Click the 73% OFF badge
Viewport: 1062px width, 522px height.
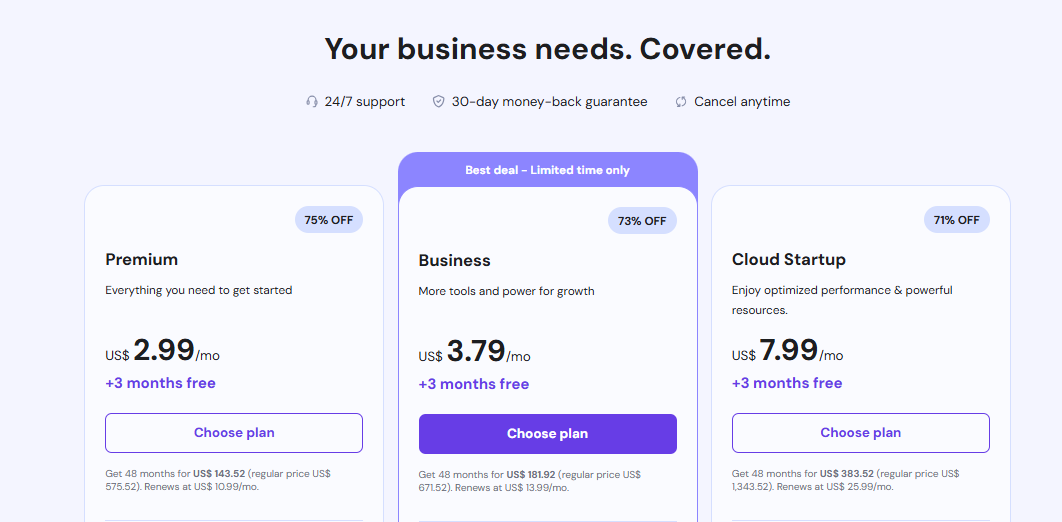(642, 221)
